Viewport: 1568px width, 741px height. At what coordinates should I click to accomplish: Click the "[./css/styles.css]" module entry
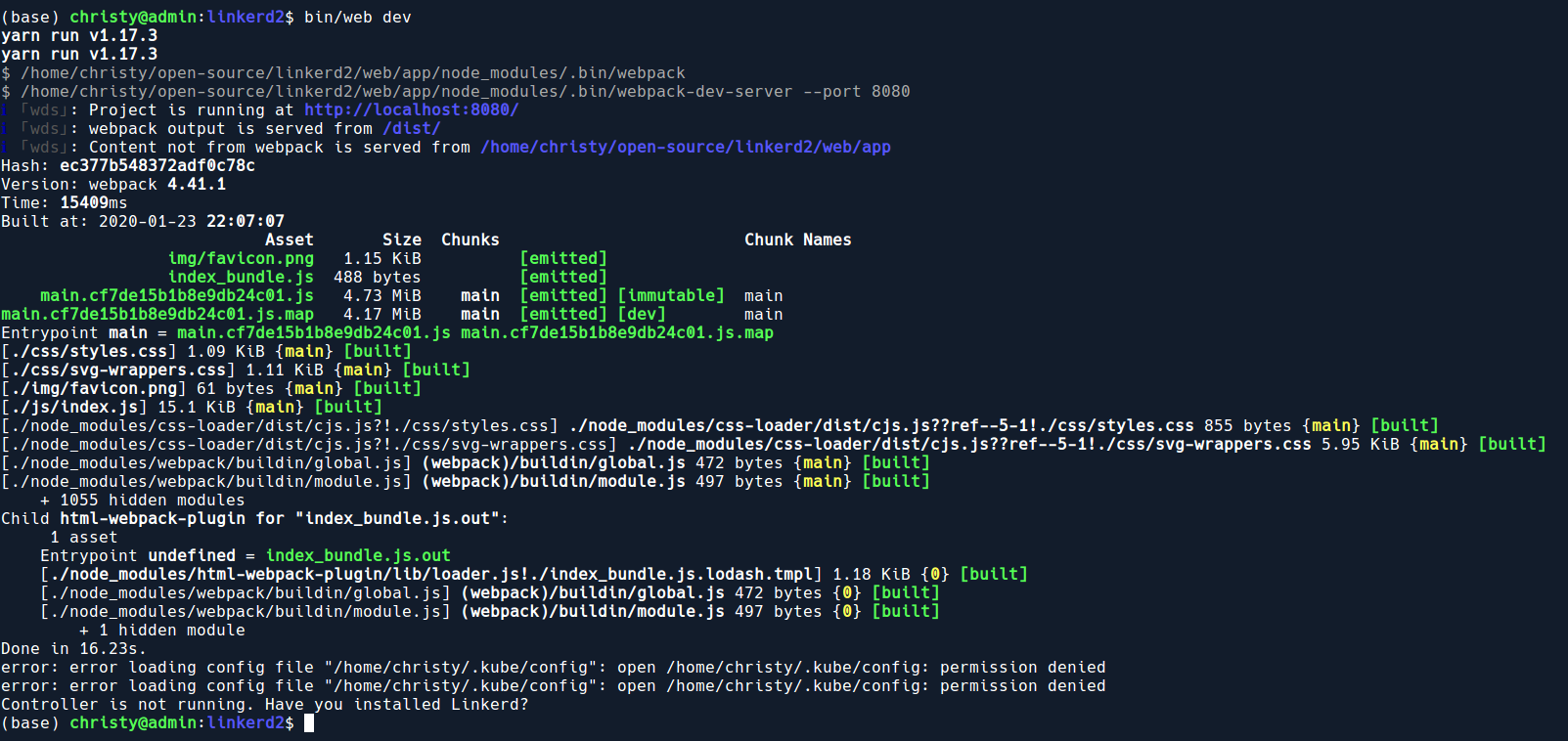[89, 351]
